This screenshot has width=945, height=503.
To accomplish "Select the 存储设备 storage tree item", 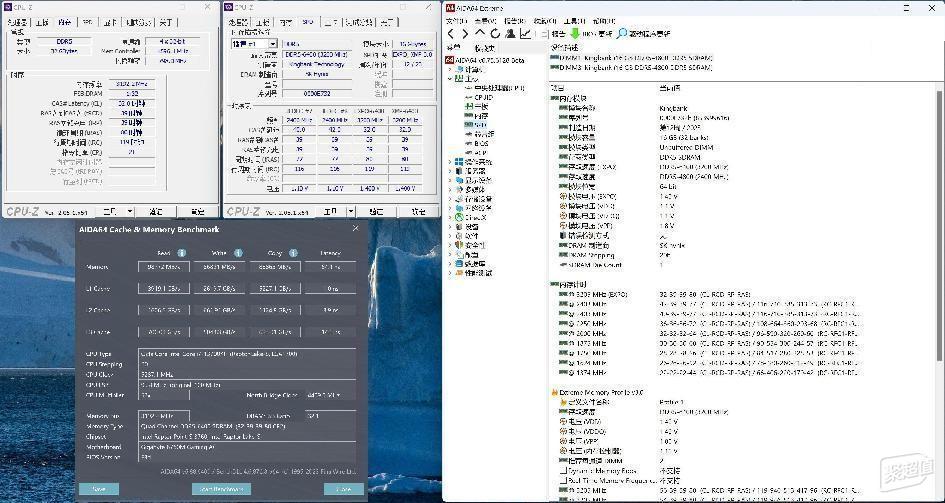I will (x=474, y=199).
